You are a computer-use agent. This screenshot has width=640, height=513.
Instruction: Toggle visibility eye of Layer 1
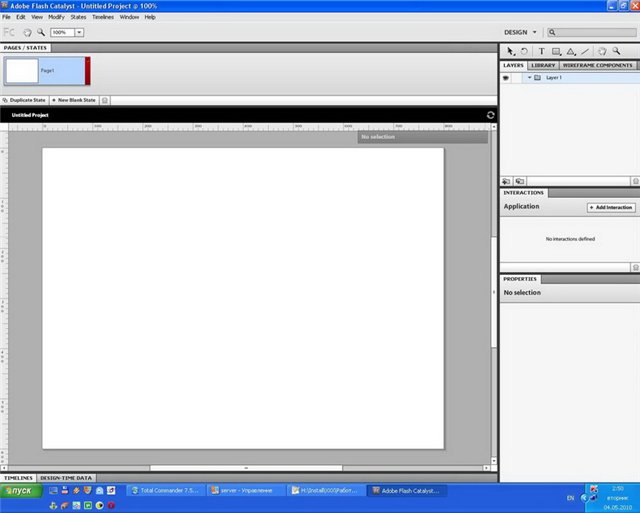point(506,77)
